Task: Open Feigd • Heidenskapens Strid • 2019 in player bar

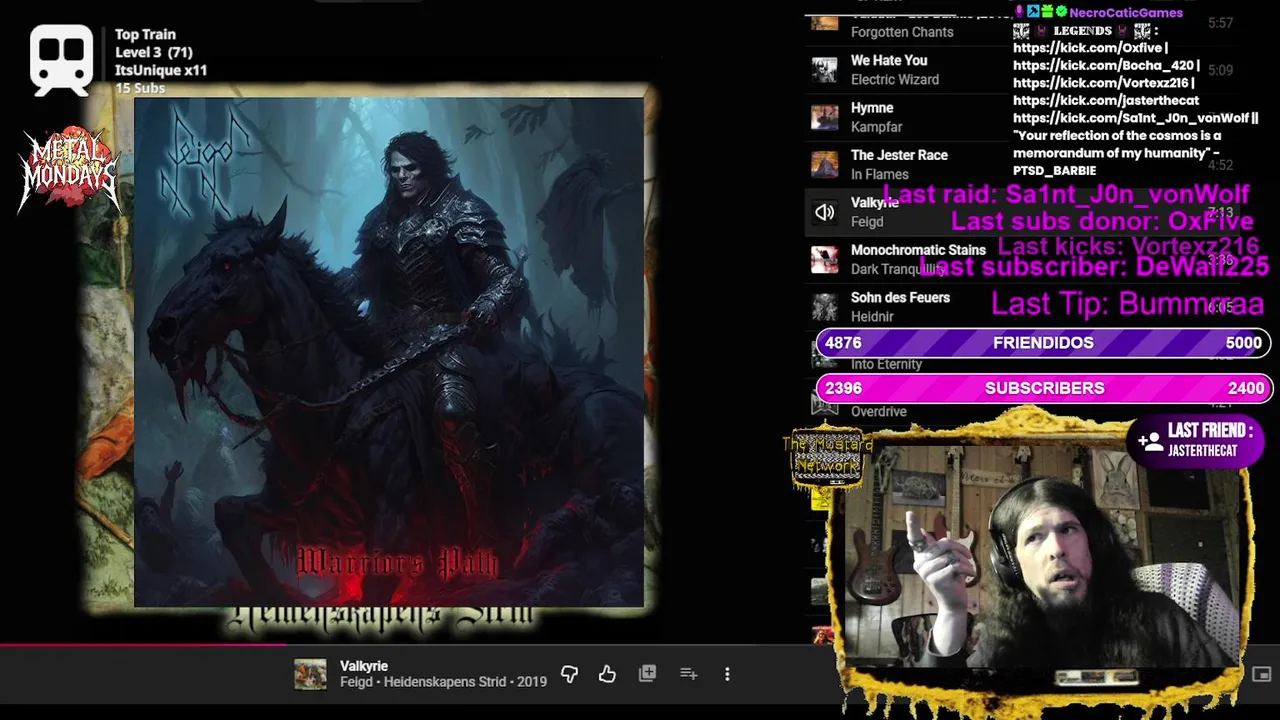Action: (x=443, y=682)
